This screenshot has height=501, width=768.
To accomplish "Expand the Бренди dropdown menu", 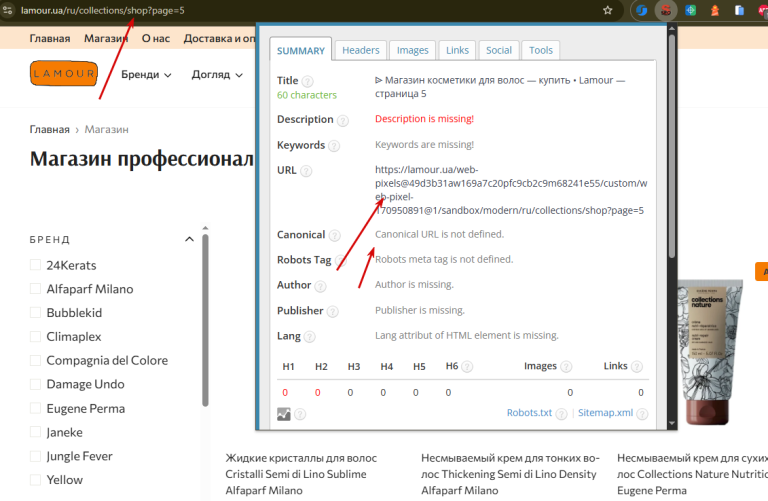I will pyautogui.click(x=146, y=74).
